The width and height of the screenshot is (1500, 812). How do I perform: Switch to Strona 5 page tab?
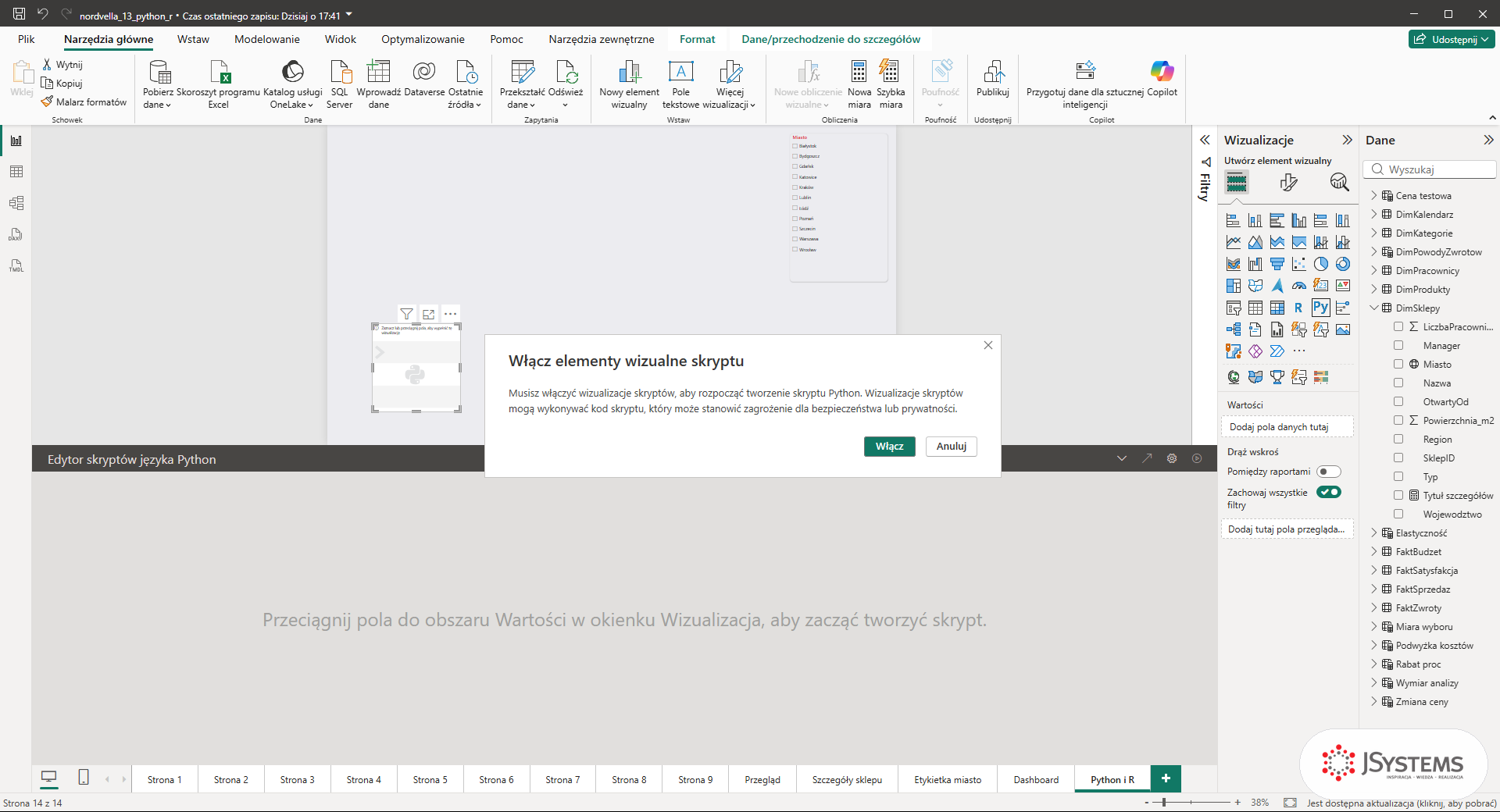[x=430, y=779]
